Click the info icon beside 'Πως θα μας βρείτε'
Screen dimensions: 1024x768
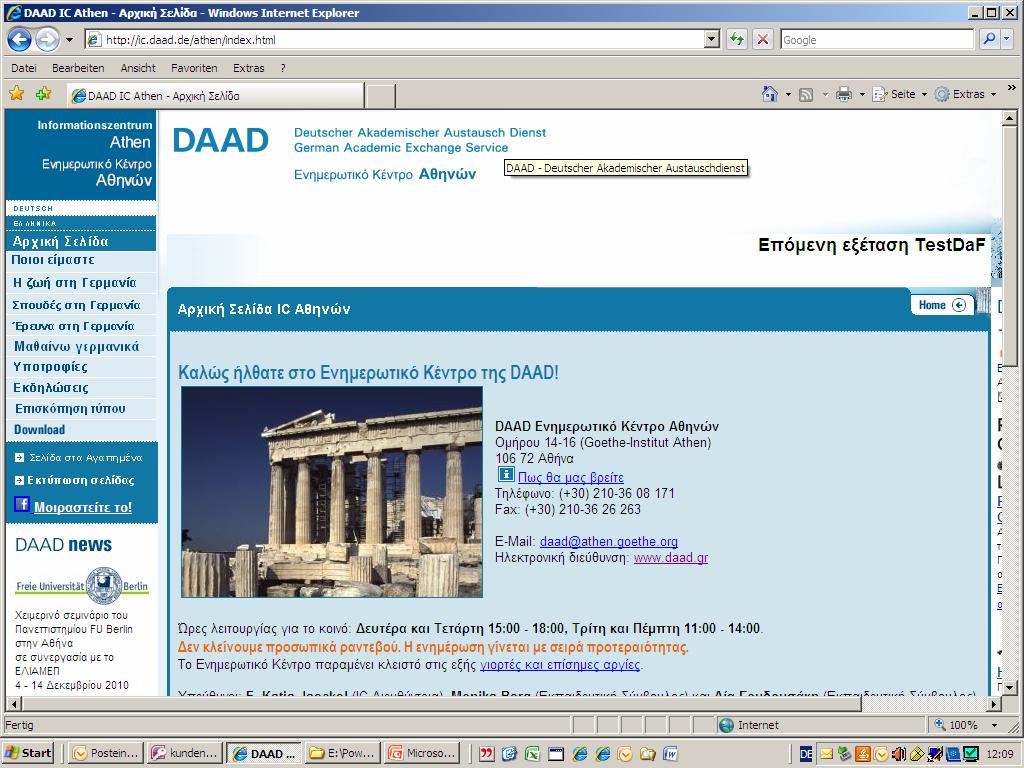click(x=506, y=475)
